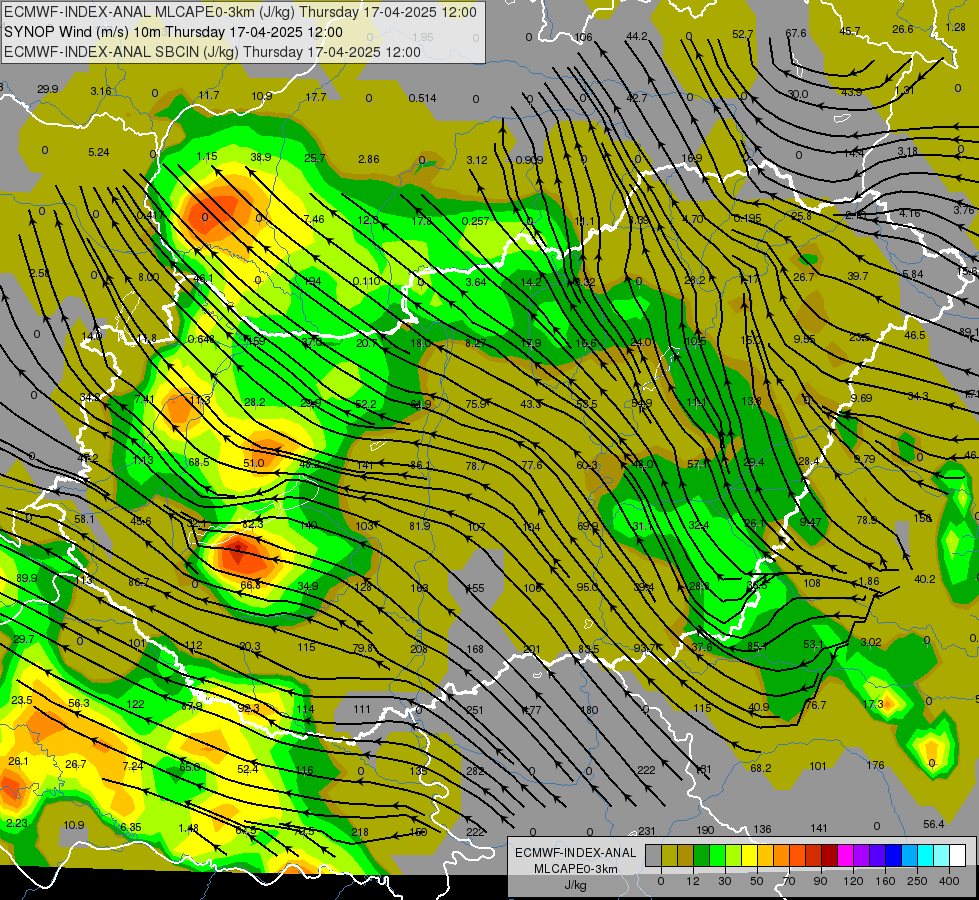This screenshot has height=900, width=979.
Task: Click the legend scale value 120
Action: click(853, 881)
